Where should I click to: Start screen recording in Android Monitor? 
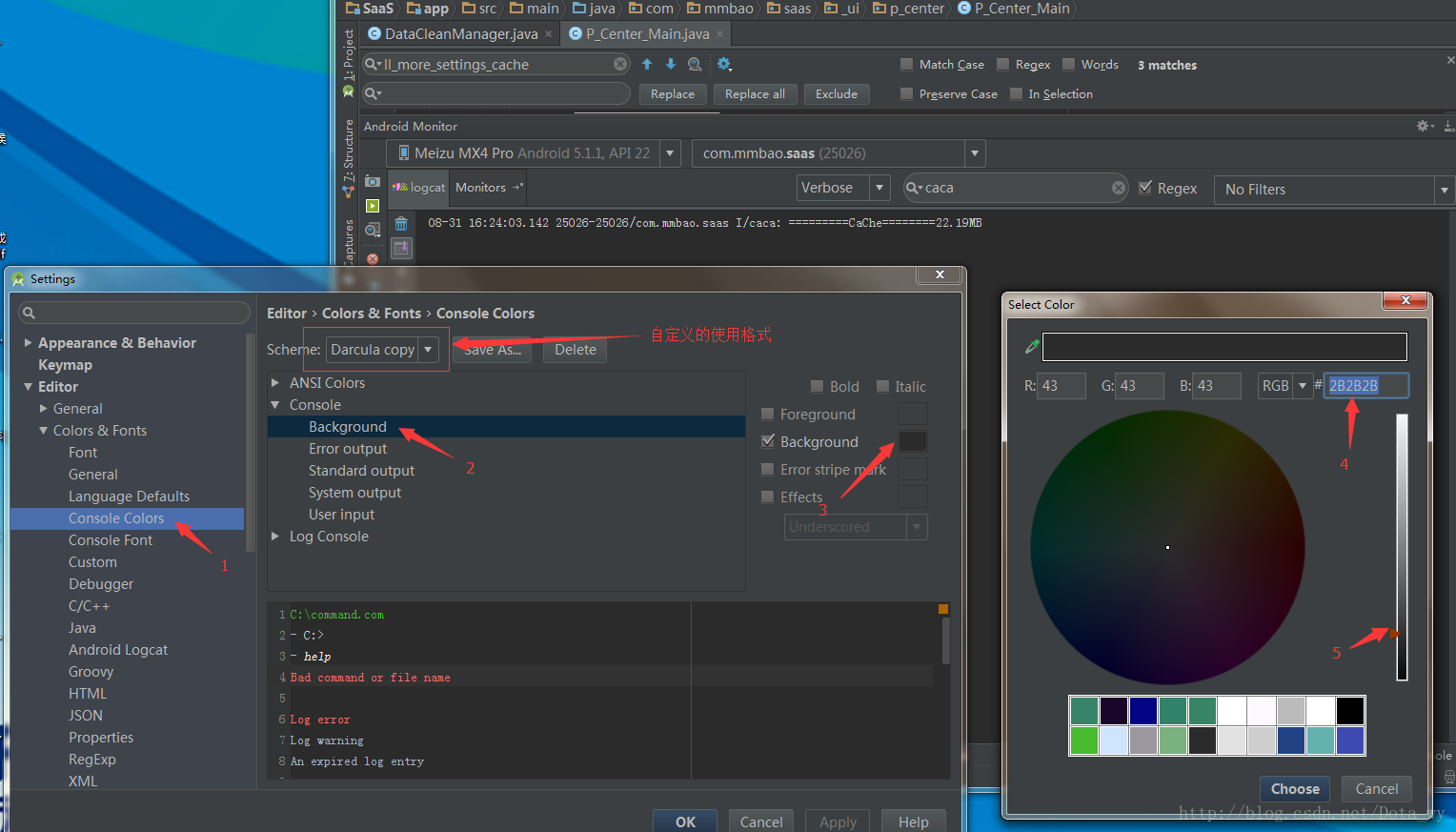click(373, 206)
